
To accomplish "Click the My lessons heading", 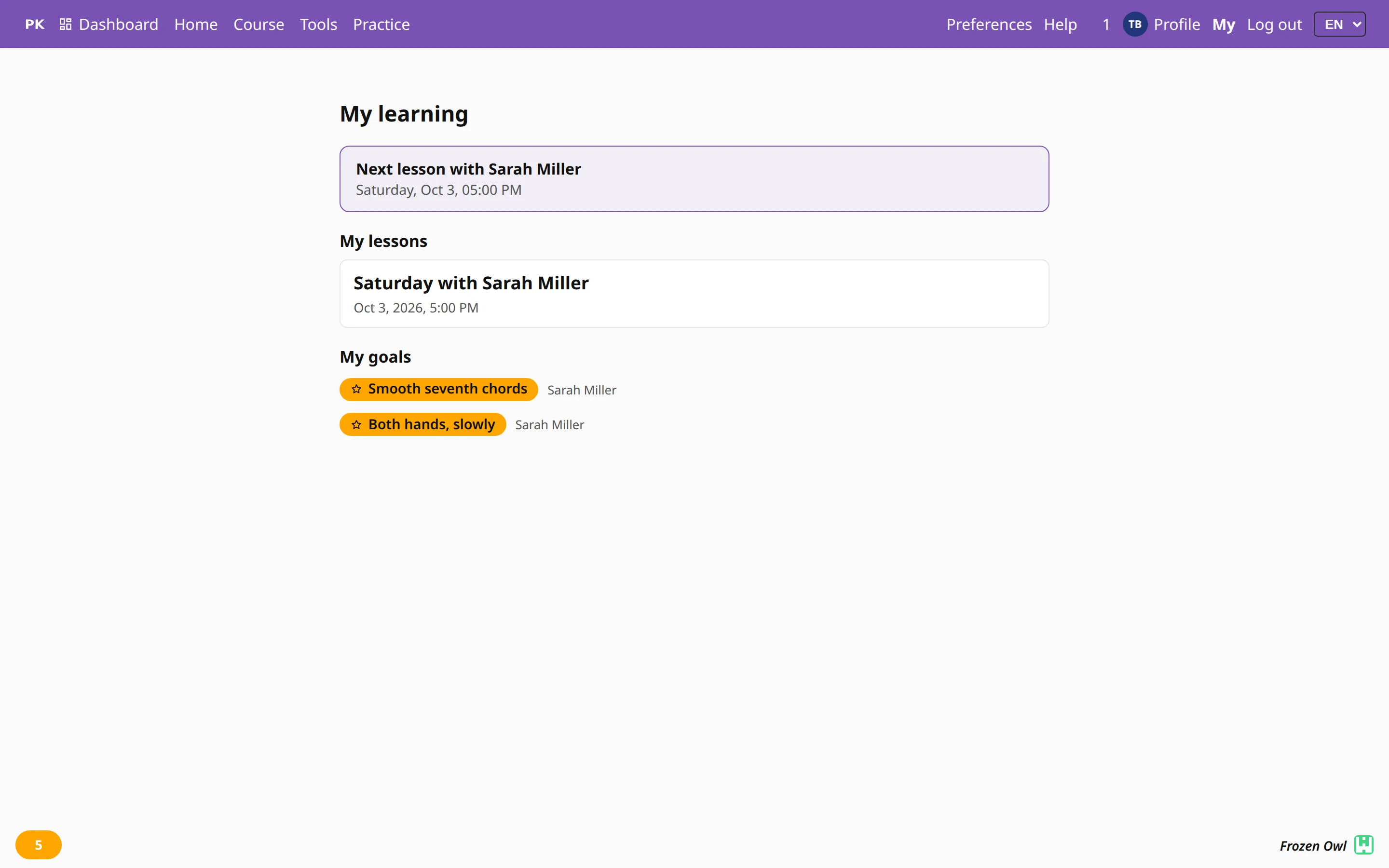I will click(383, 241).
